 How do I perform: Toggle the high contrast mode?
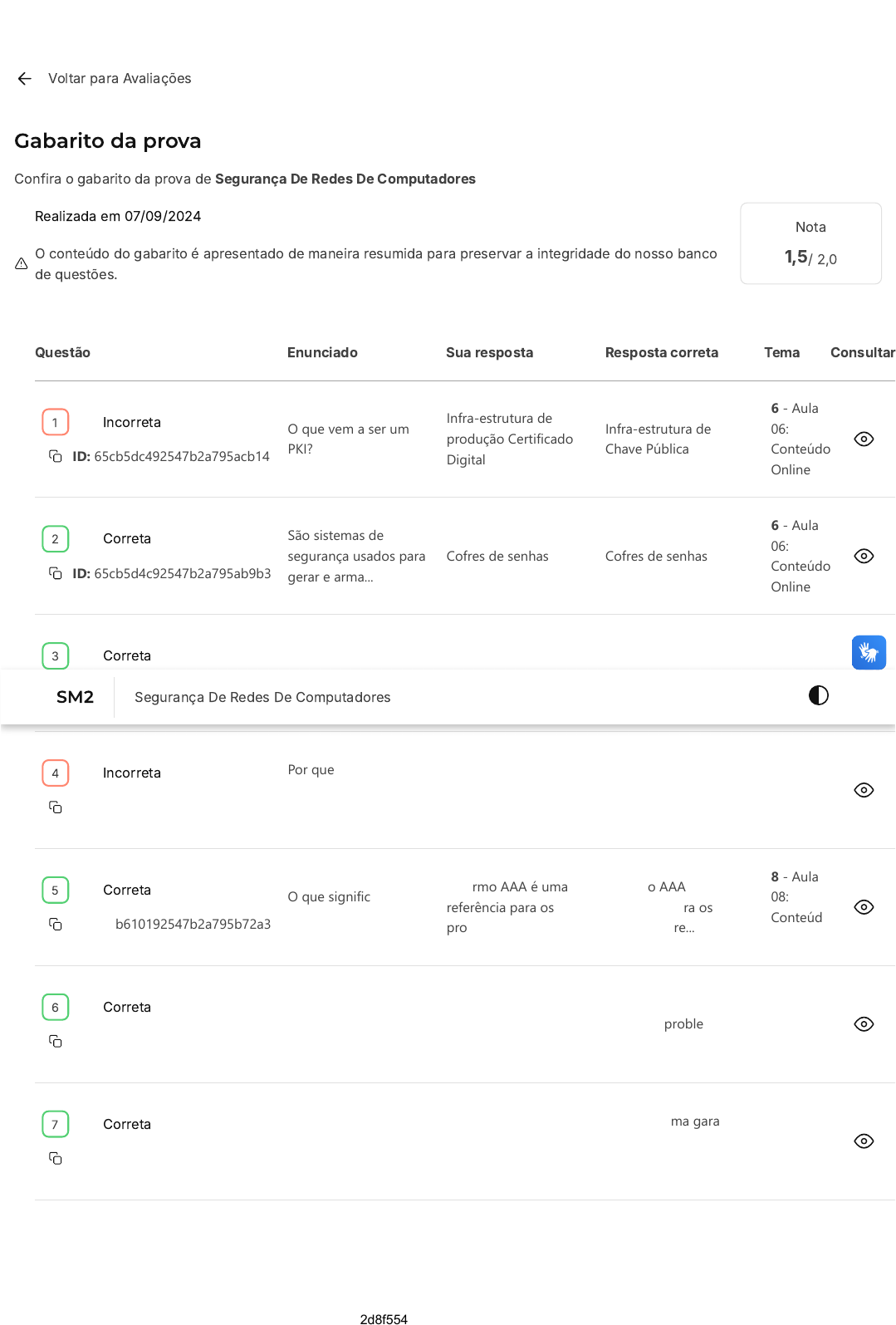click(818, 695)
